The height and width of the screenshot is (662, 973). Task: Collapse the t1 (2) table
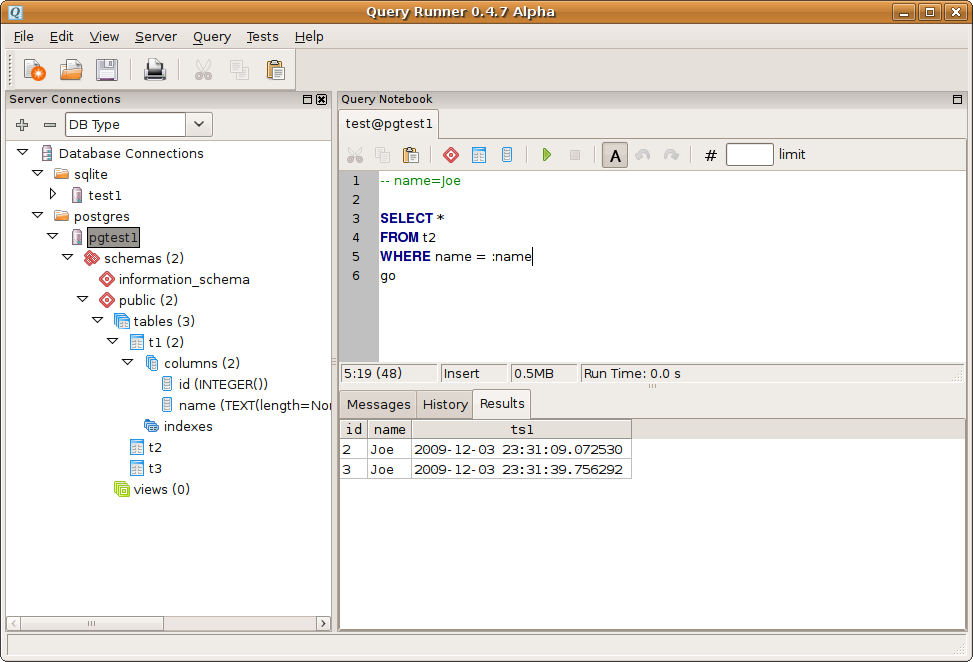point(112,341)
